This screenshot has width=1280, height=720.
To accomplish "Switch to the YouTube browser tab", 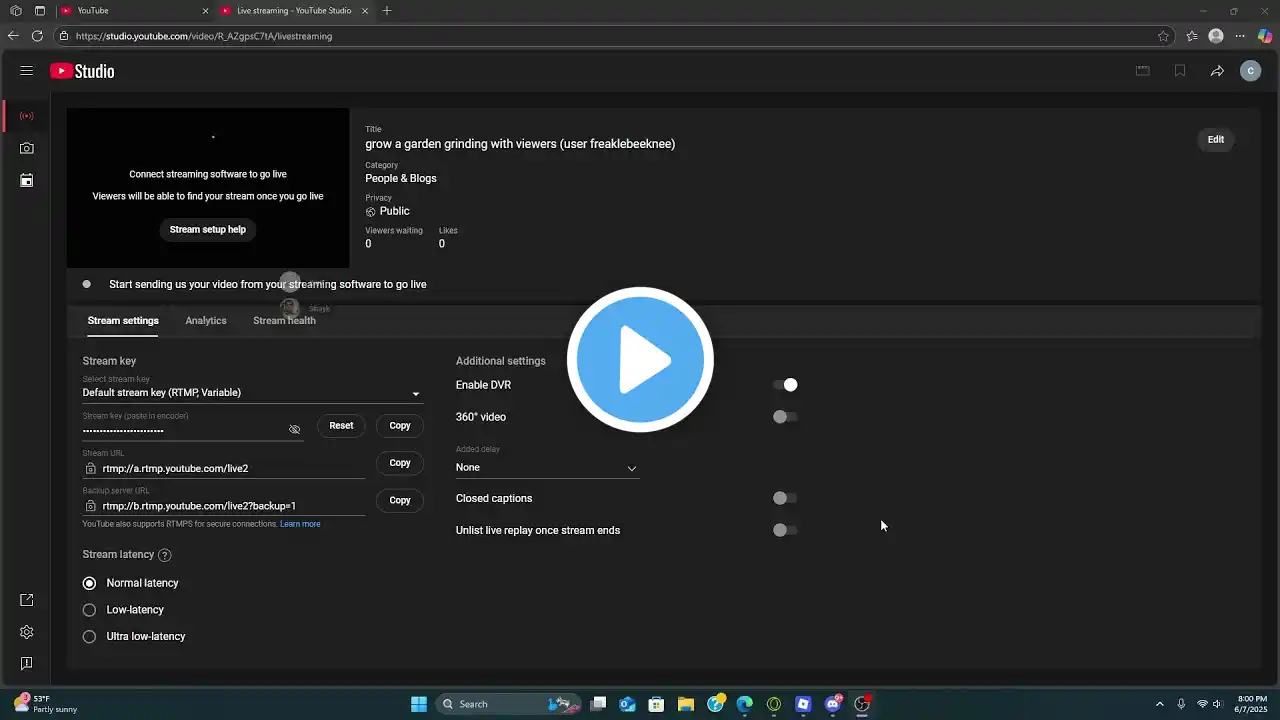I will 133,11.
